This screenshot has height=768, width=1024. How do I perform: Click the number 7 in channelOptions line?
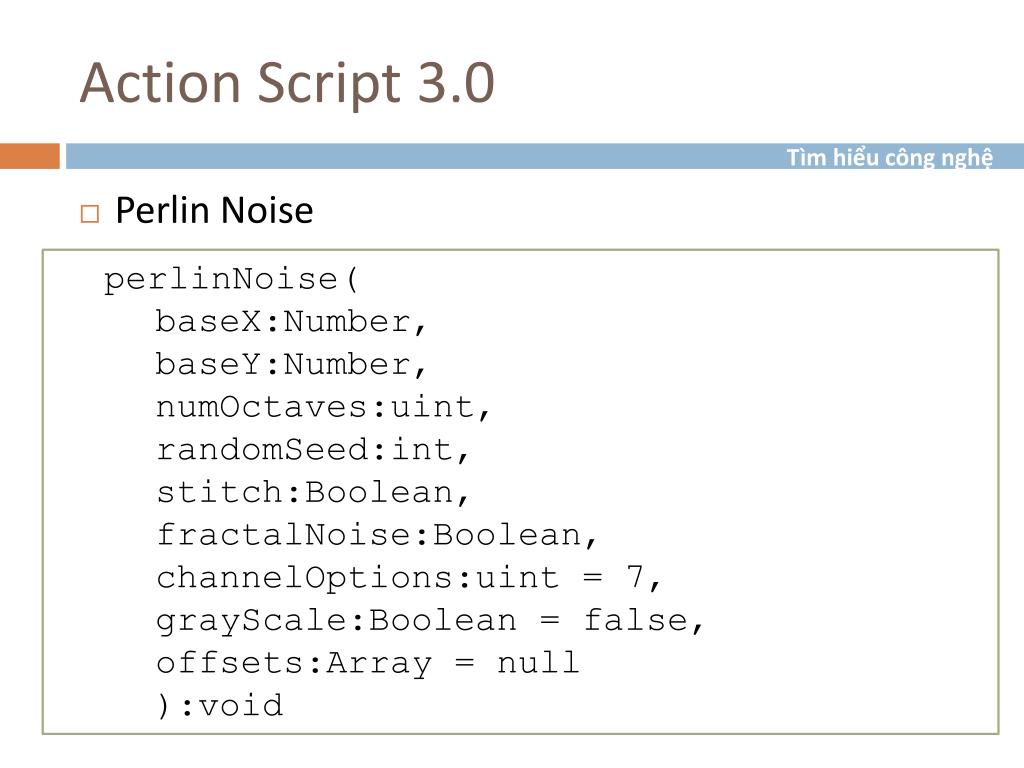[635, 578]
